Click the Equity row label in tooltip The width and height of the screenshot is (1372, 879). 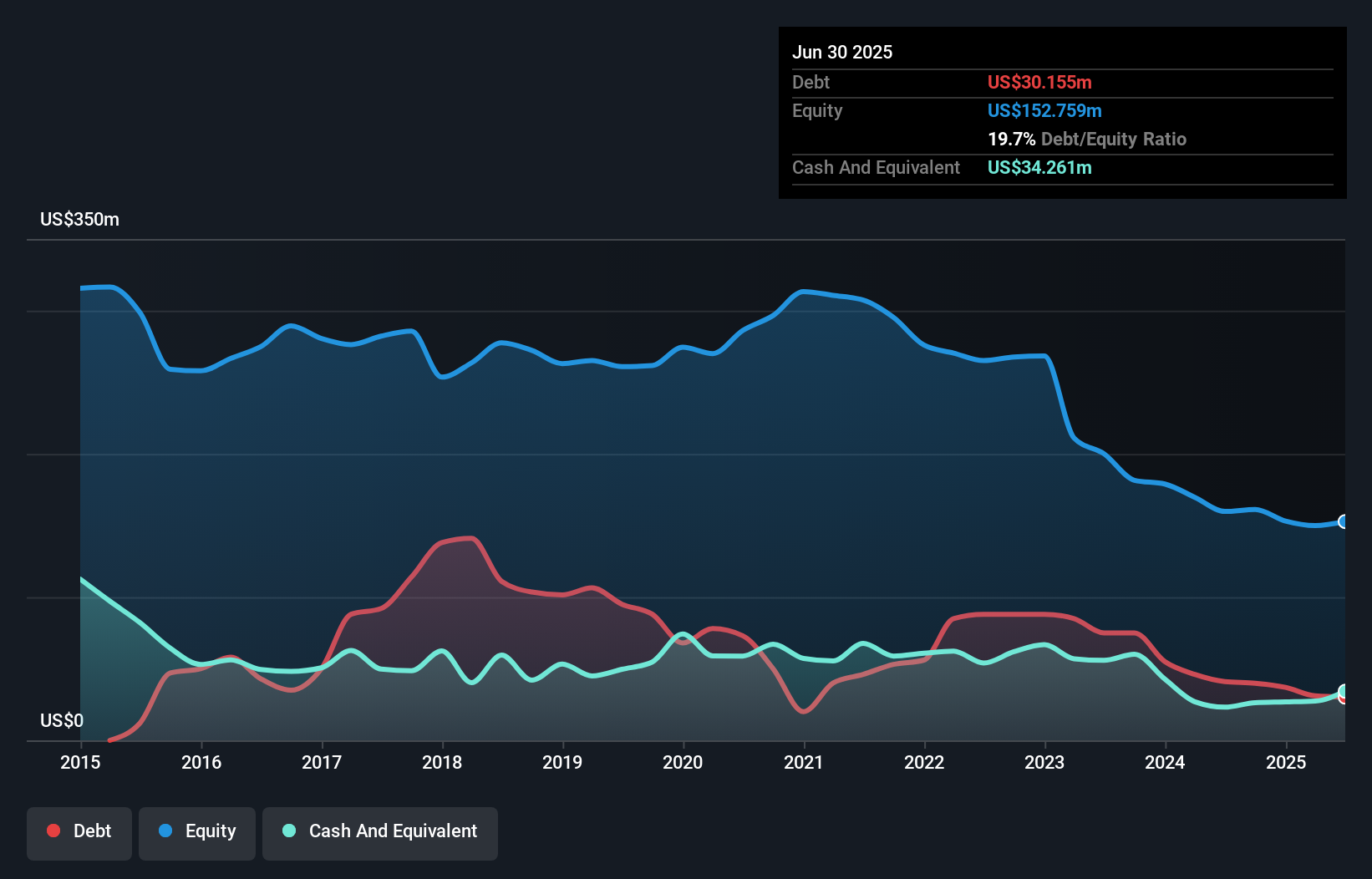tap(817, 110)
